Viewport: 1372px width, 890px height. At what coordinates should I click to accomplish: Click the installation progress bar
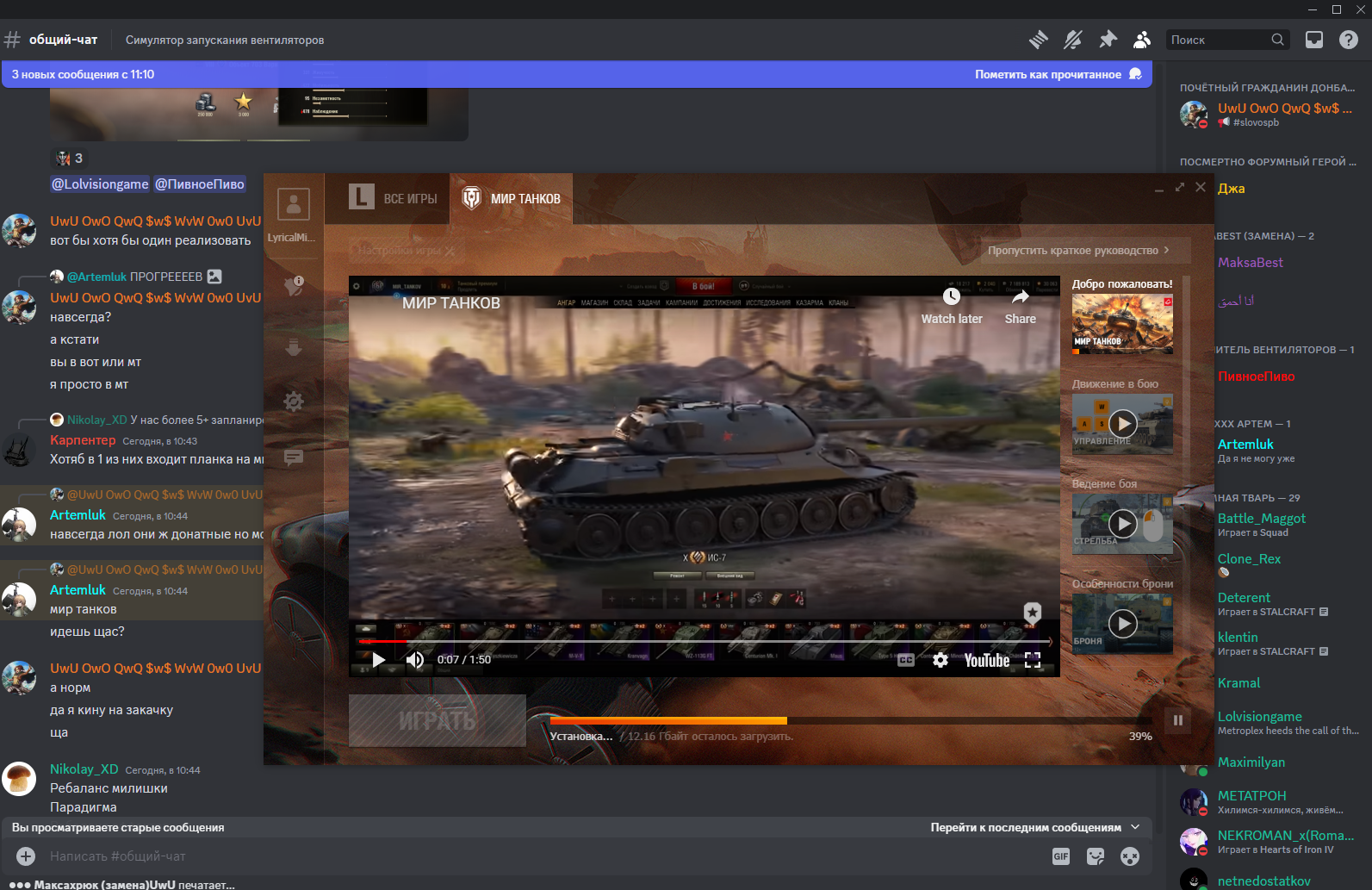point(851,720)
